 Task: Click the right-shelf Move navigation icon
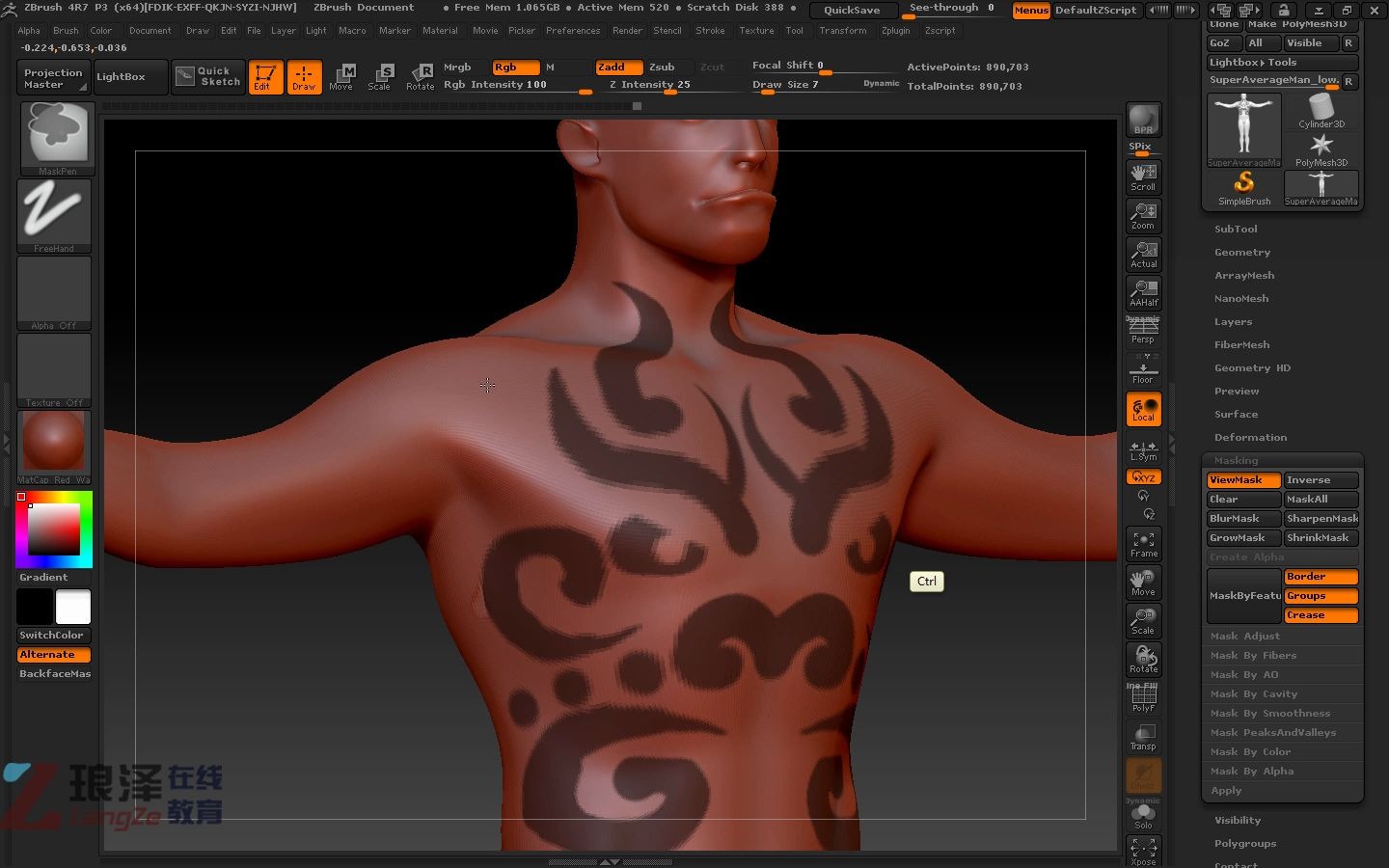click(x=1144, y=583)
